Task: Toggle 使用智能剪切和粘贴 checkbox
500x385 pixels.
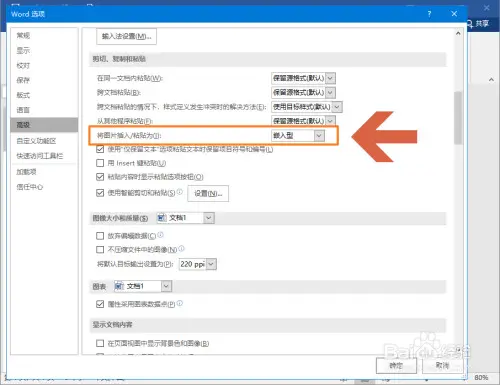Action: 100,193
